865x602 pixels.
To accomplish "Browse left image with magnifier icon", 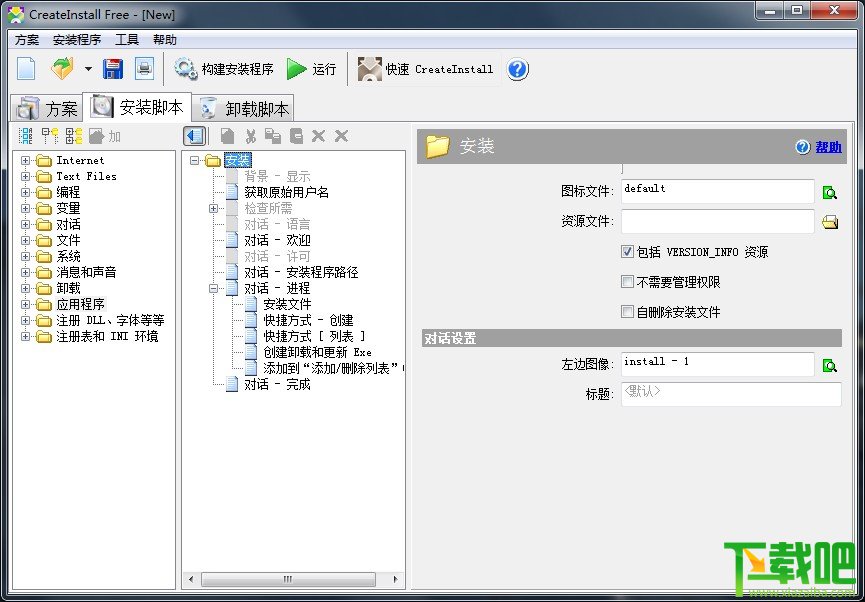I will click(x=830, y=365).
